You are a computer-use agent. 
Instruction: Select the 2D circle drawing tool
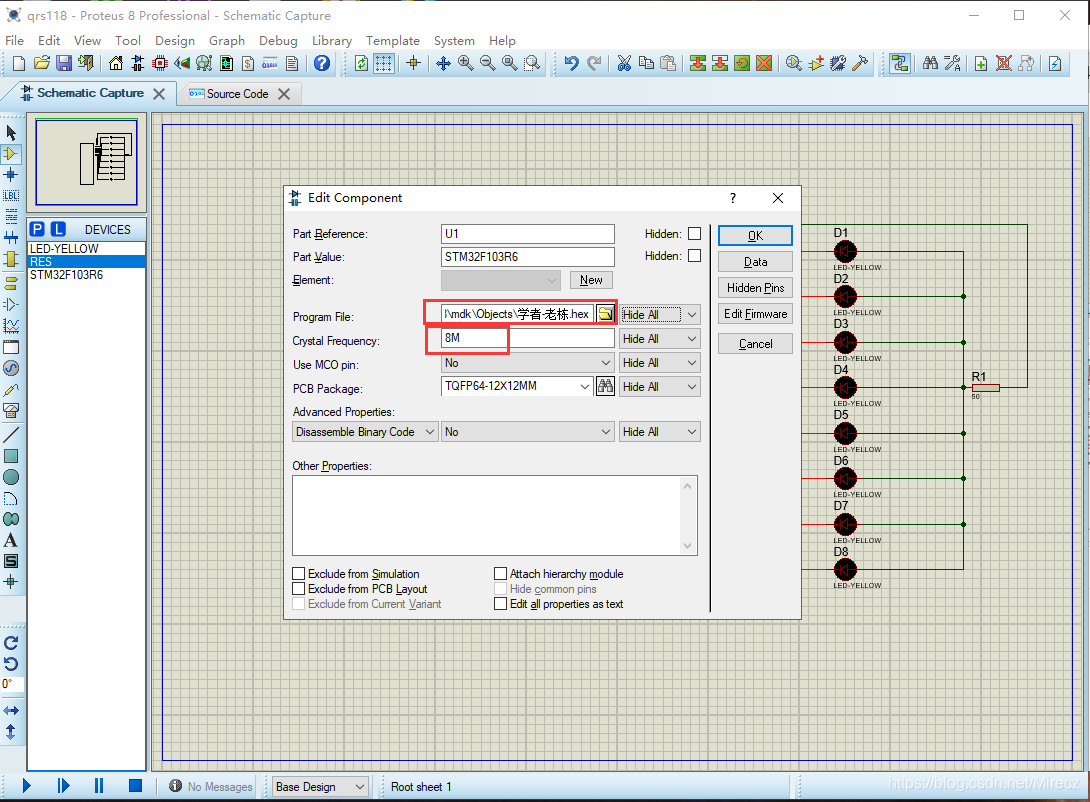coord(10,477)
